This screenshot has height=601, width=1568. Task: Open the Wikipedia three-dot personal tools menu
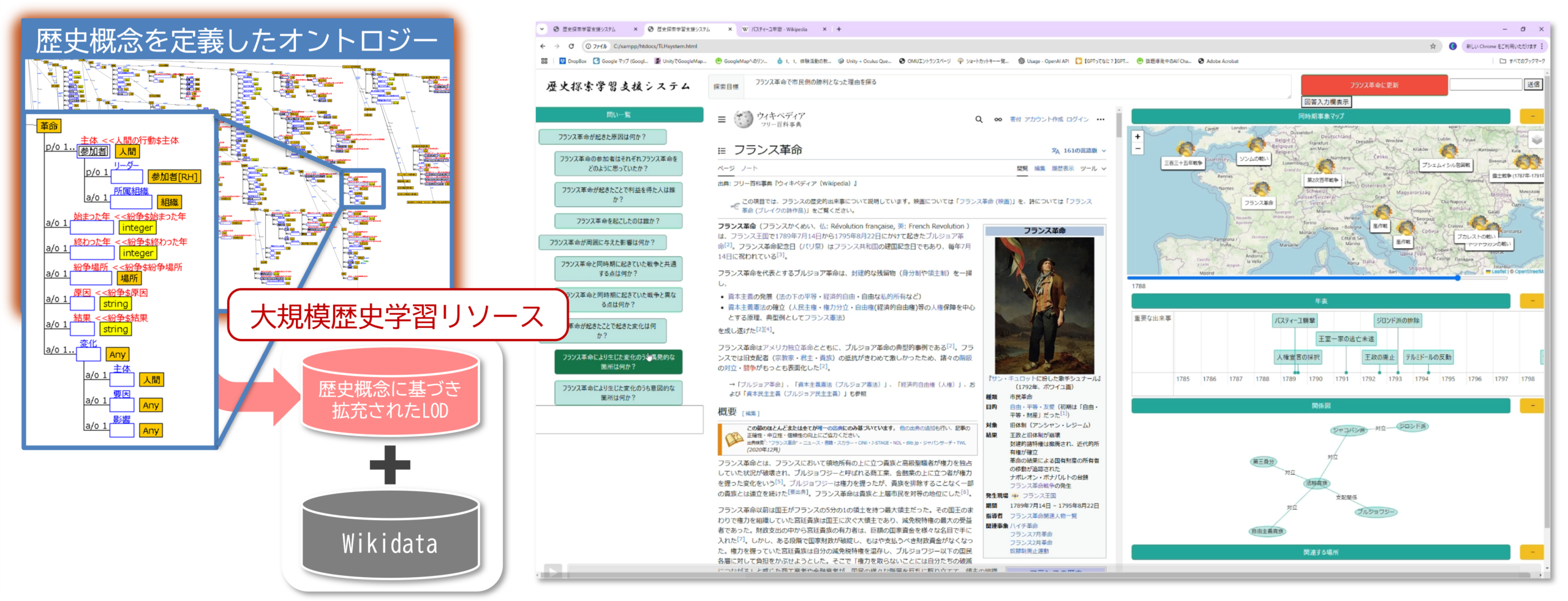pyautogui.click(x=1100, y=119)
